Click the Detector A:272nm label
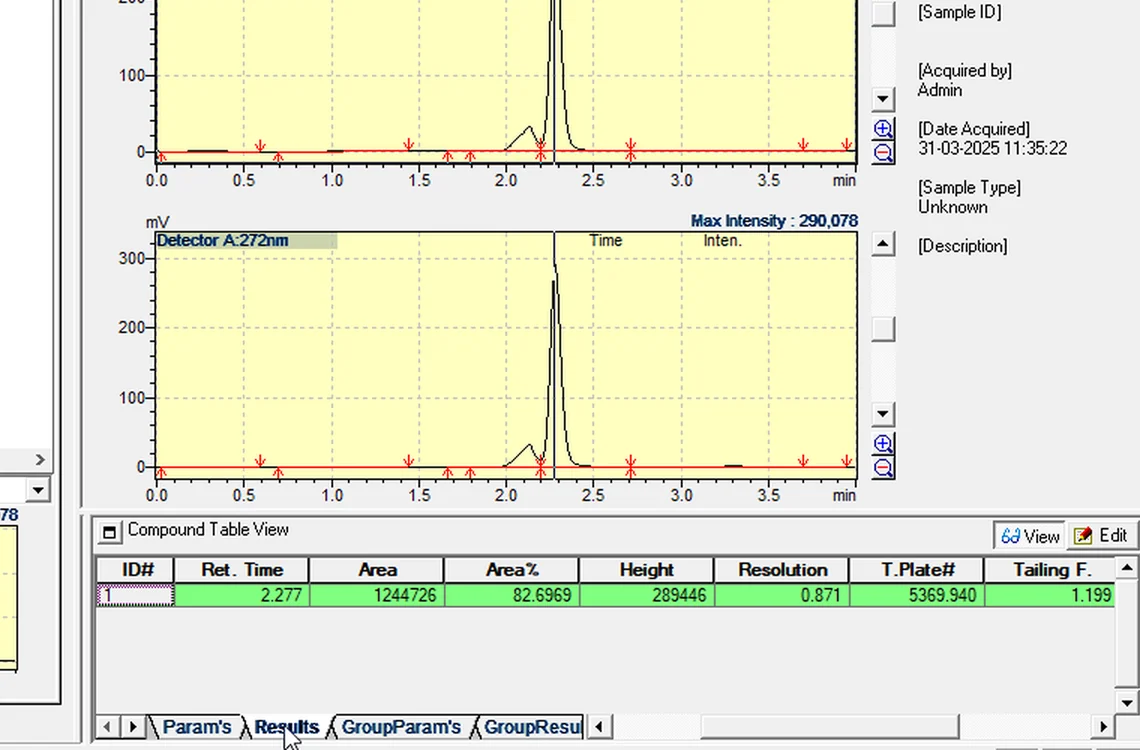The height and width of the screenshot is (750, 1140). pos(222,241)
